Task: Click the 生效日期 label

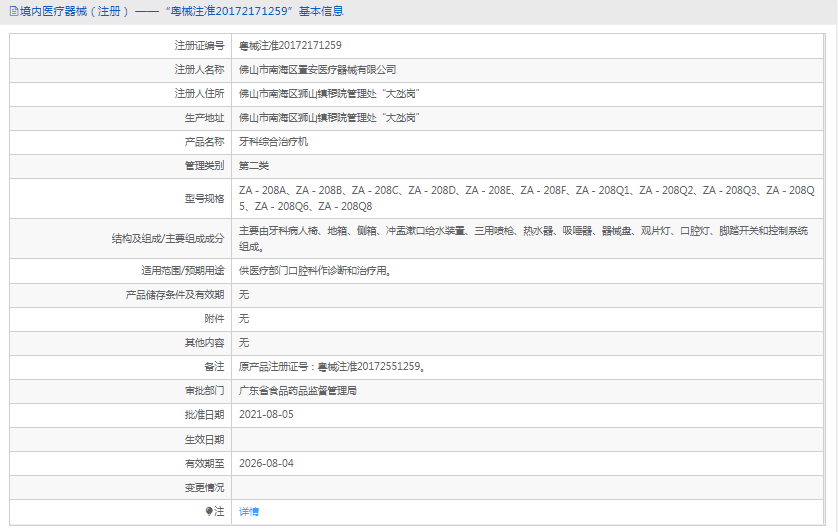Action: [205, 440]
